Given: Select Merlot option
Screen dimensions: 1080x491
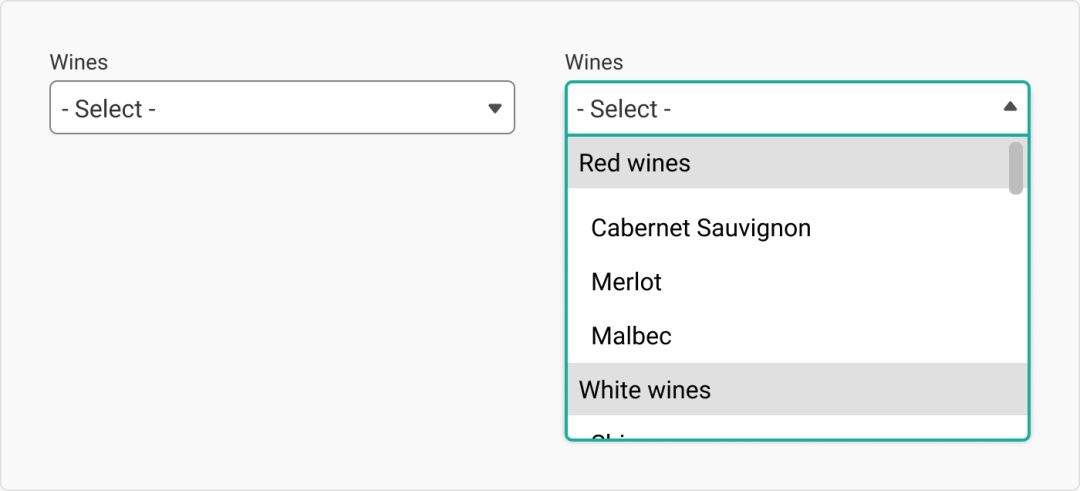Looking at the screenshot, I should coord(626,282).
